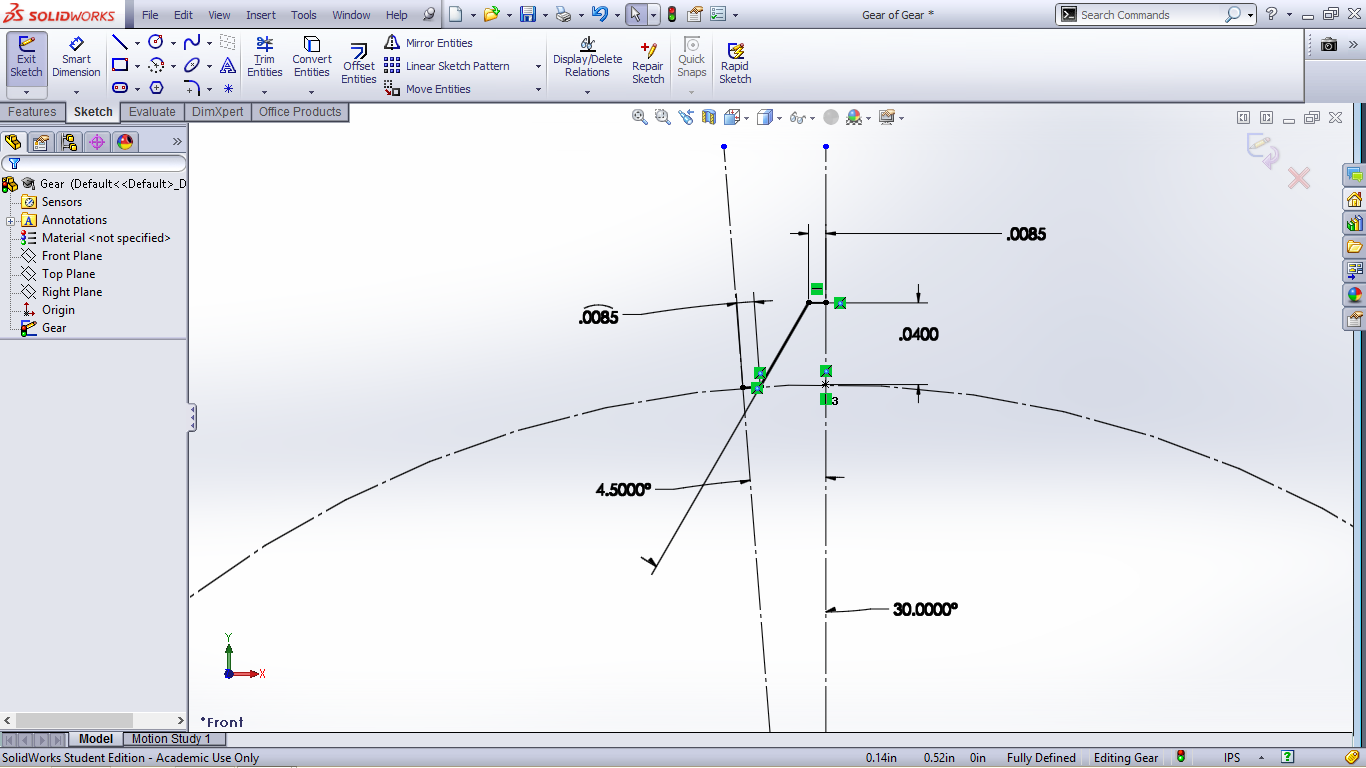
Task: Open the Repair Sketch tool
Action: click(x=647, y=64)
